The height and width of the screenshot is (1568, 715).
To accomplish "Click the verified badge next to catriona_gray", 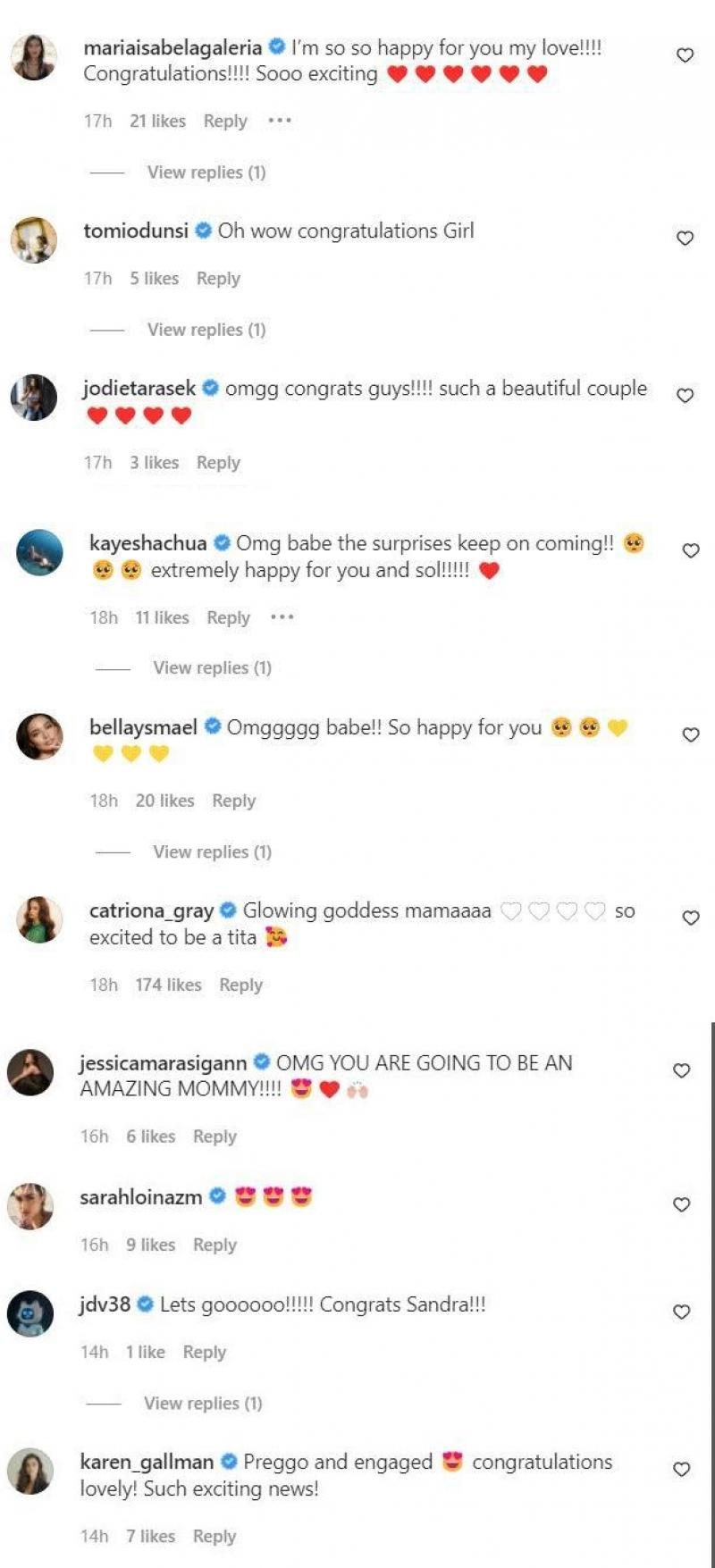I will tap(228, 910).
